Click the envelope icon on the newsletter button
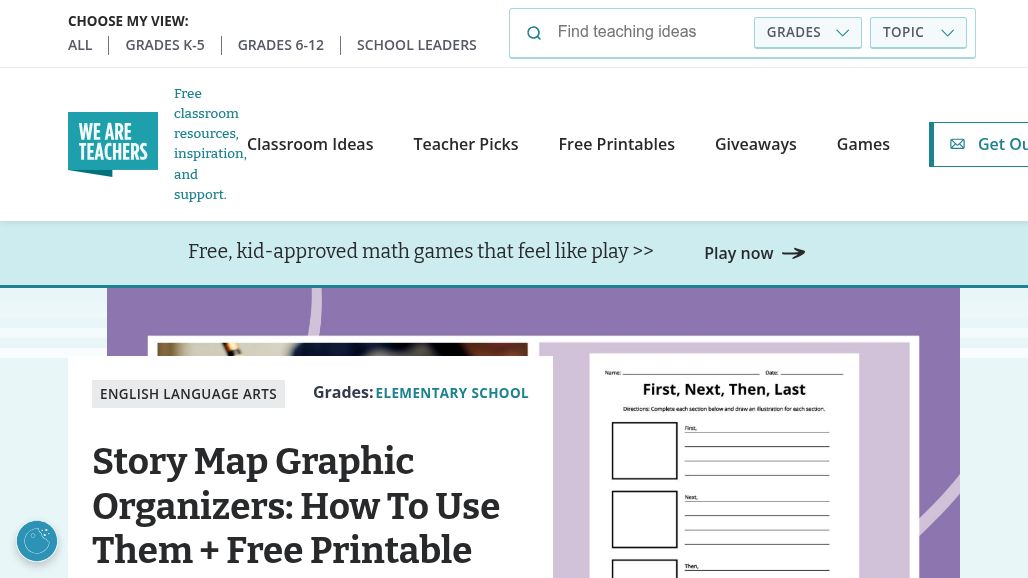 click(x=957, y=144)
